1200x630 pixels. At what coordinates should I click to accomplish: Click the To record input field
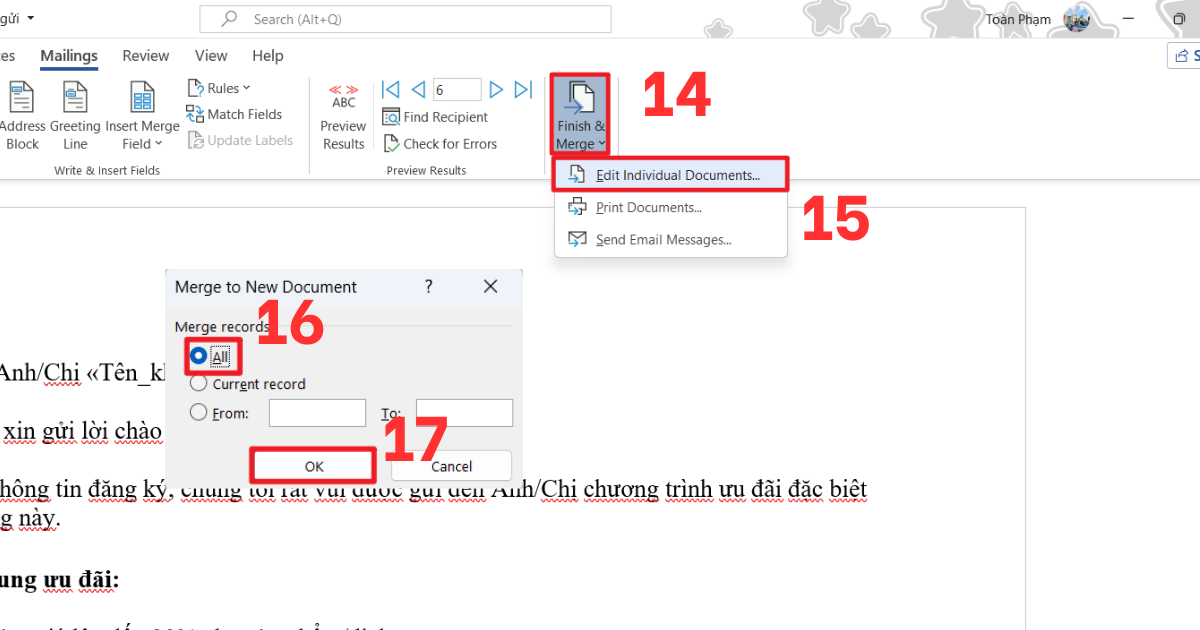464,413
